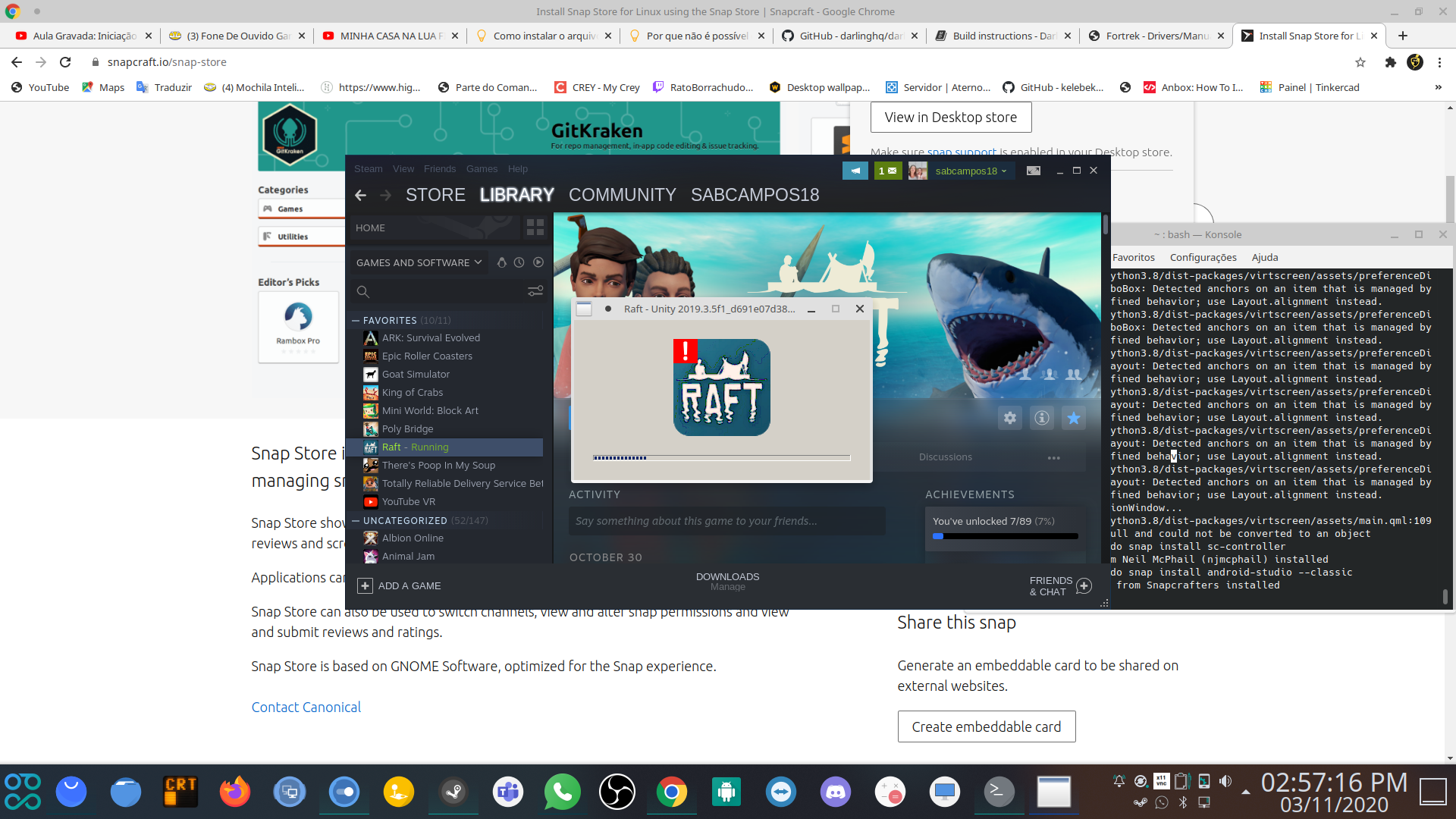Toggle Raft favorite star button
Viewport: 1456px width, 819px height.
[1074, 418]
